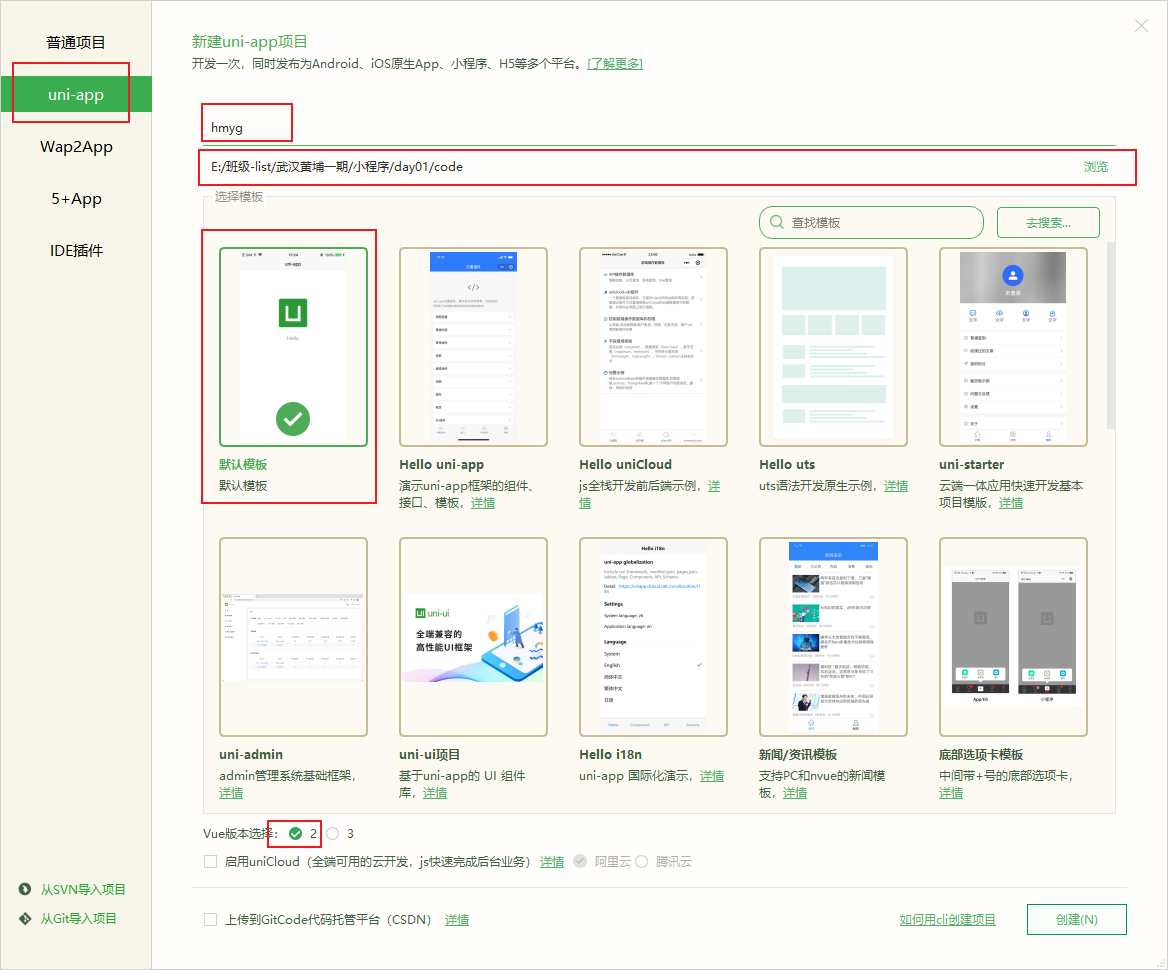Enable the 启用uniCloud checkbox
The image size is (1168, 970).
(210, 861)
